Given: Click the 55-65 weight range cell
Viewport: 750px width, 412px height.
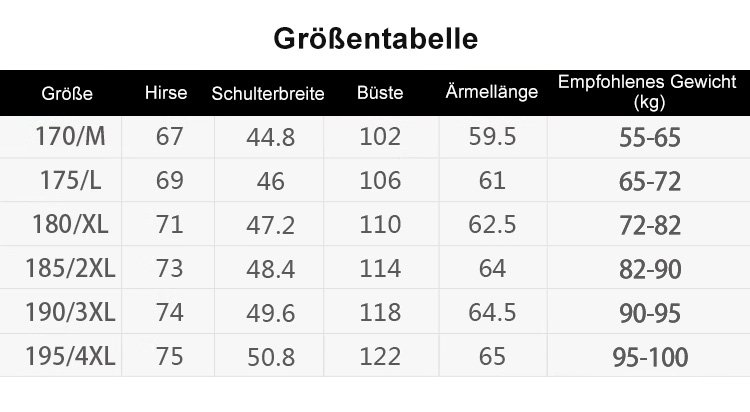Looking at the screenshot, I should pos(650,138).
